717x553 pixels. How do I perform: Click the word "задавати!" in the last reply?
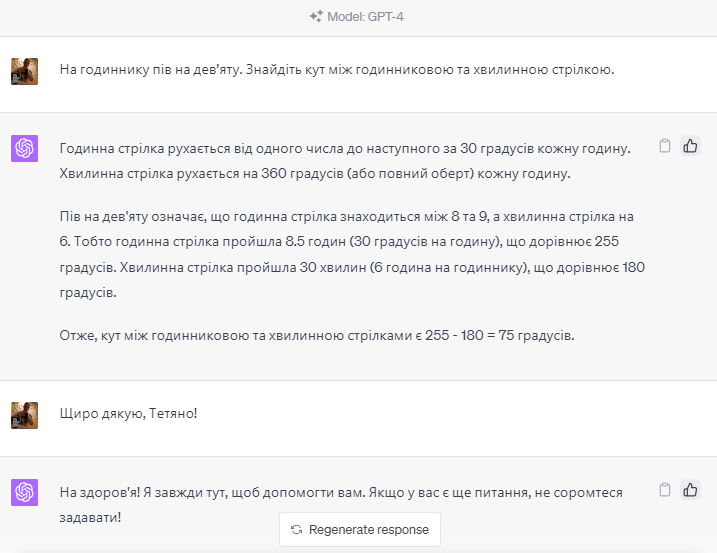90,518
